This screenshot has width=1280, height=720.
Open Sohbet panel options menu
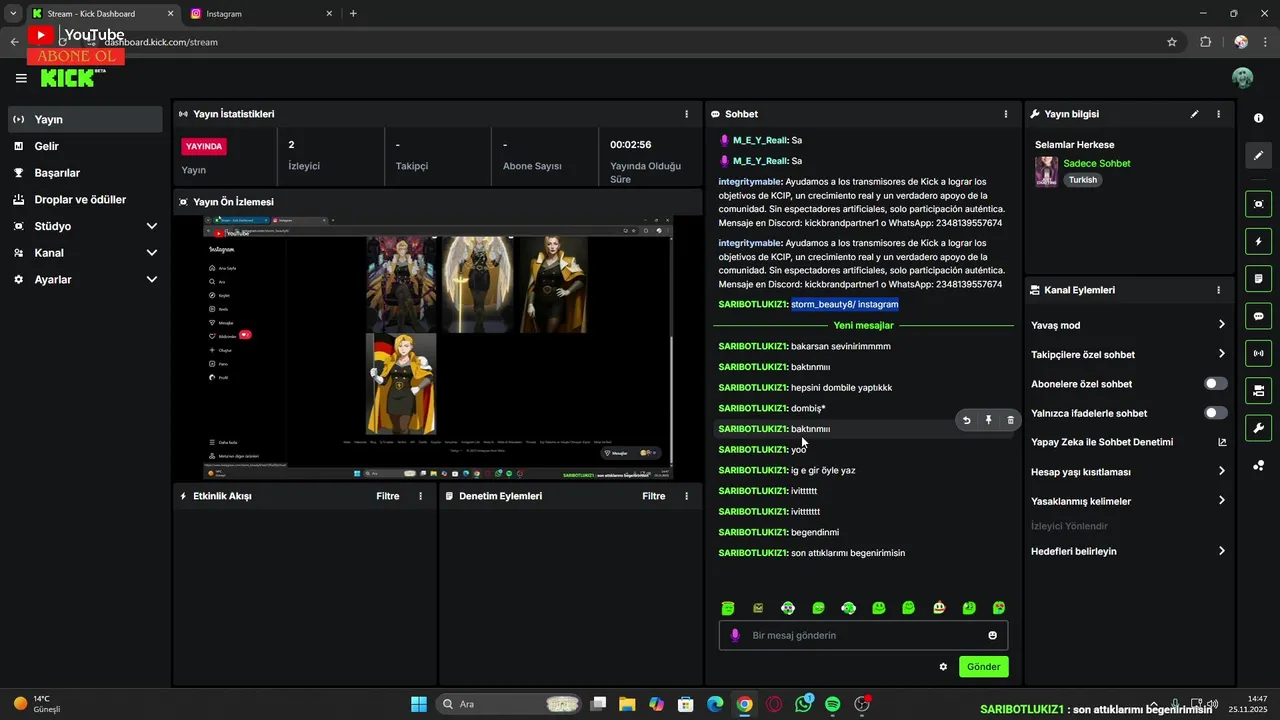[x=1006, y=114]
